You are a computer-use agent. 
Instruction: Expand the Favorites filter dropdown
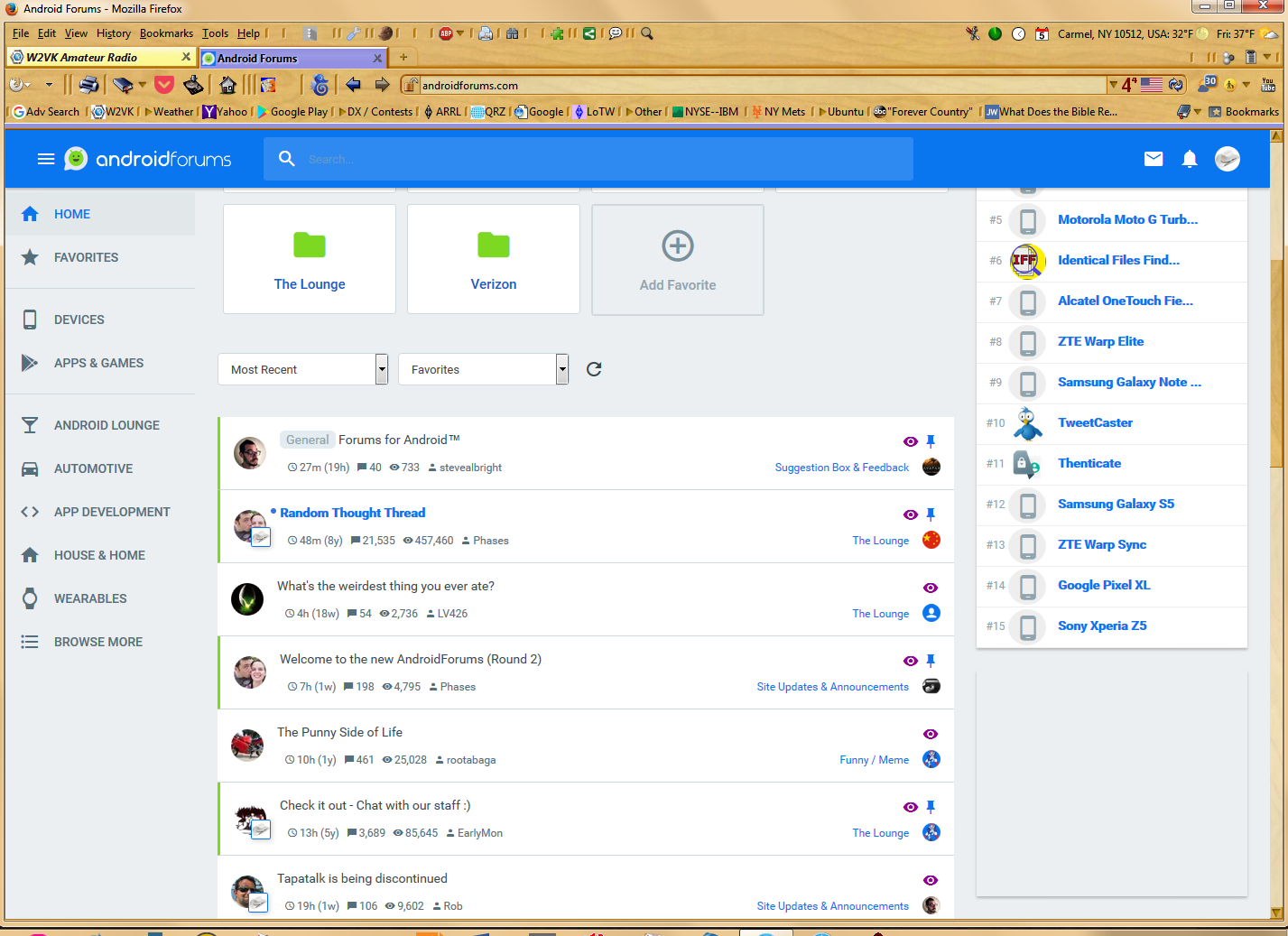point(562,369)
